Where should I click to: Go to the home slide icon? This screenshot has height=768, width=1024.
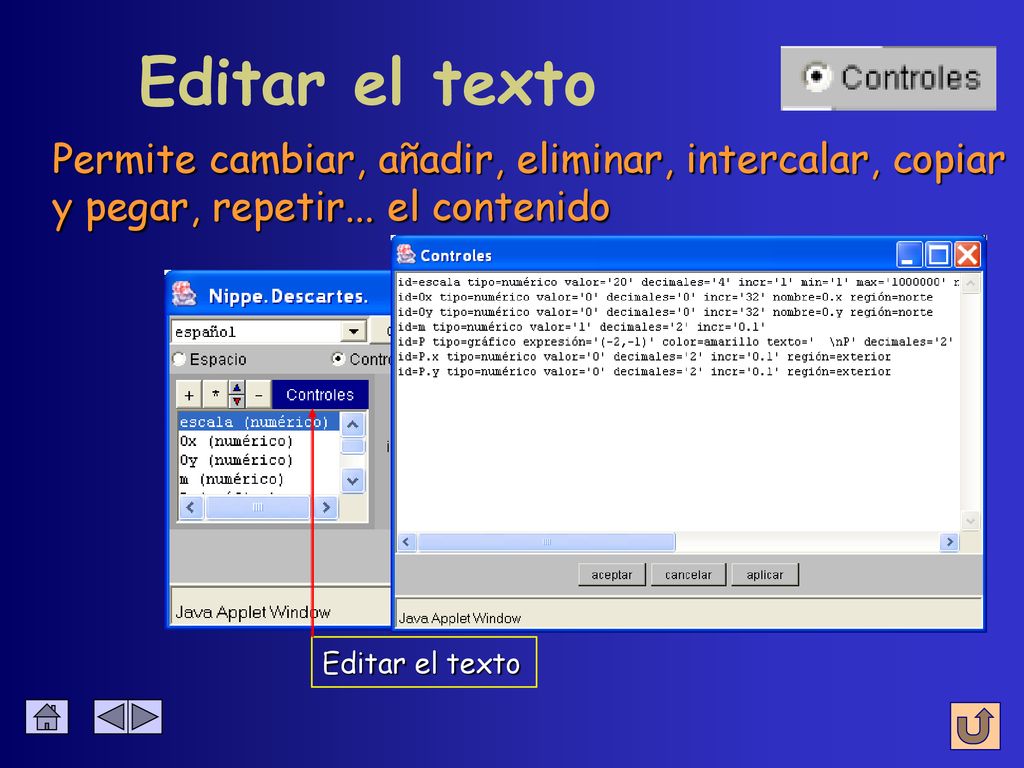tap(47, 716)
